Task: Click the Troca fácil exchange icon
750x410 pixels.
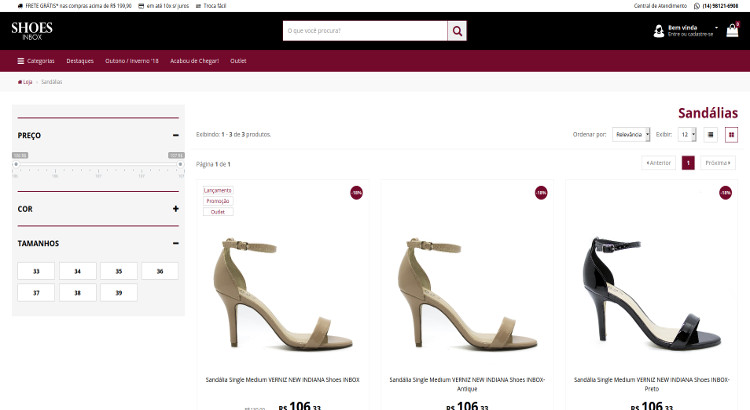Action: (199, 6)
